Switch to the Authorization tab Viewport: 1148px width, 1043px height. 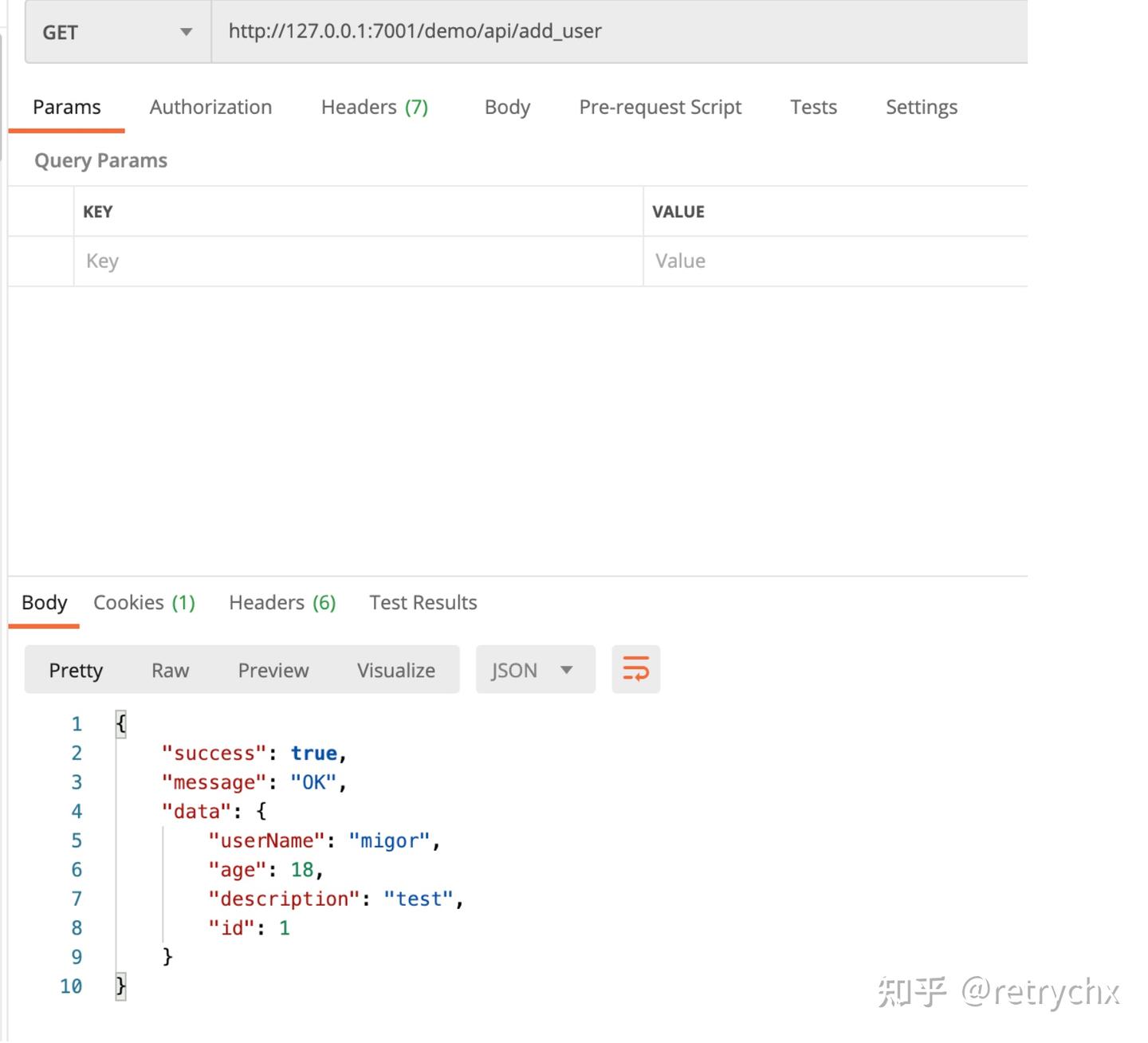click(210, 107)
